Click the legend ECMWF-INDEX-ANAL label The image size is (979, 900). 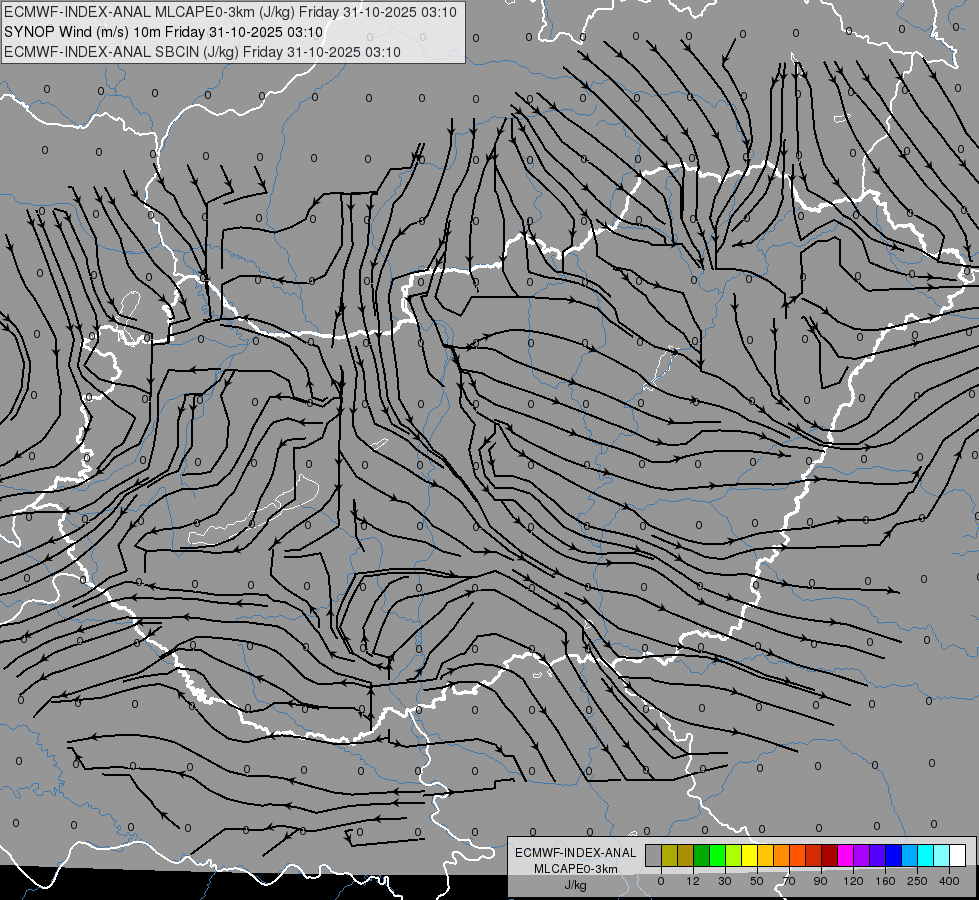click(x=576, y=853)
